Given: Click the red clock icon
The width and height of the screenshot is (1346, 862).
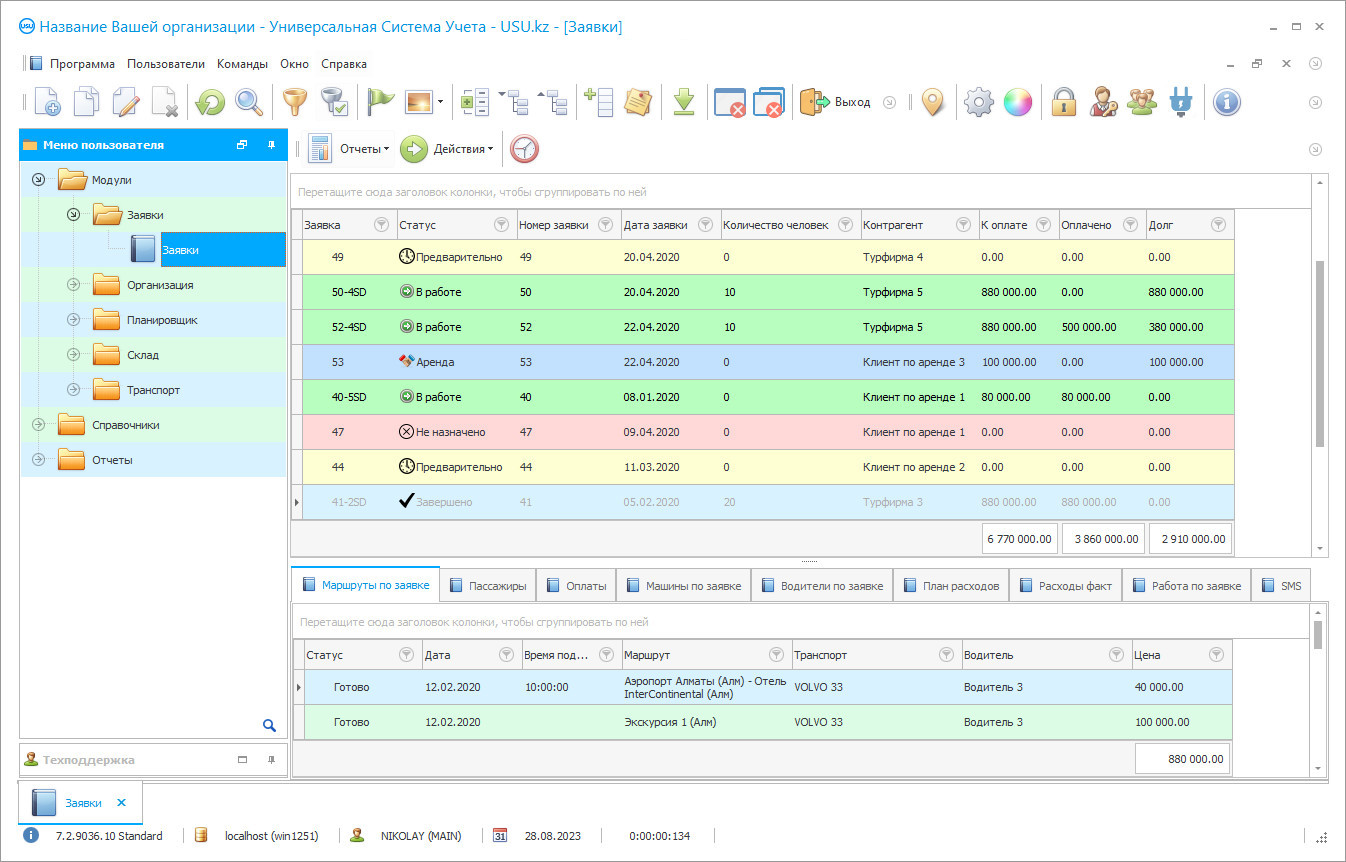Looking at the screenshot, I should [524, 149].
